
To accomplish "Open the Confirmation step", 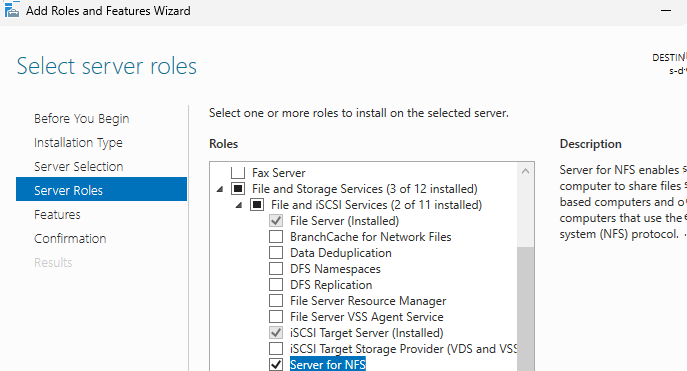I will (x=70, y=239).
